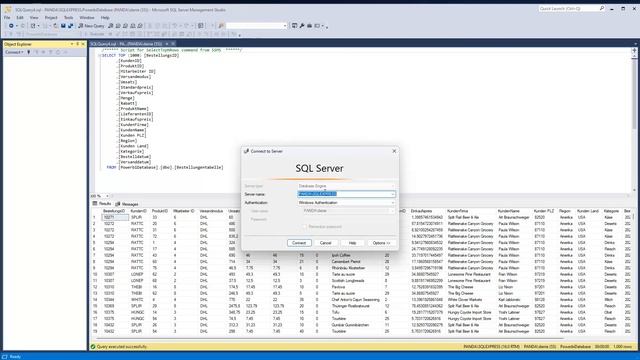
Task: Close the Connect to Server dialog
Action: 394,151
